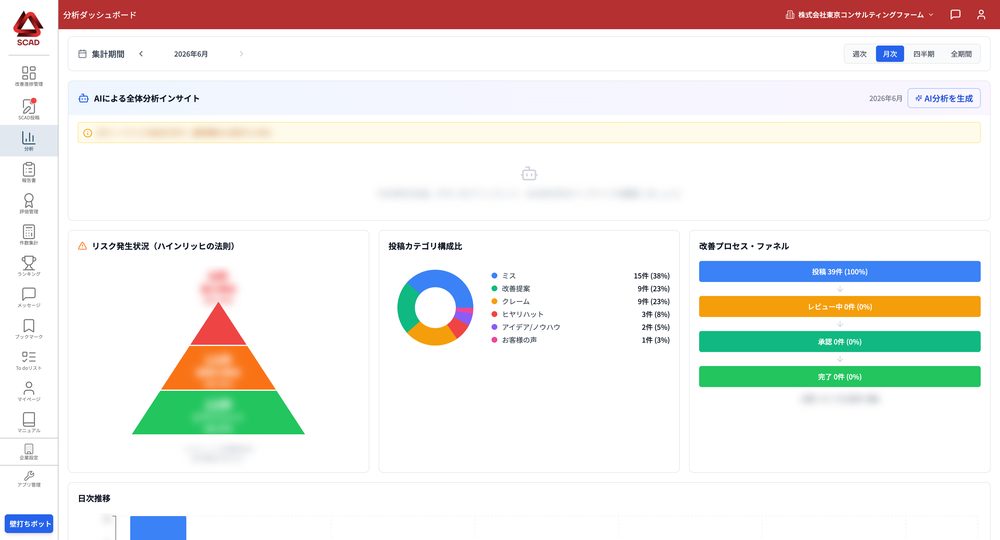Image resolution: width=1000 pixels, height=540 pixels.
Task: Click the pink お客様の声 legend dot
Action: click(x=494, y=340)
